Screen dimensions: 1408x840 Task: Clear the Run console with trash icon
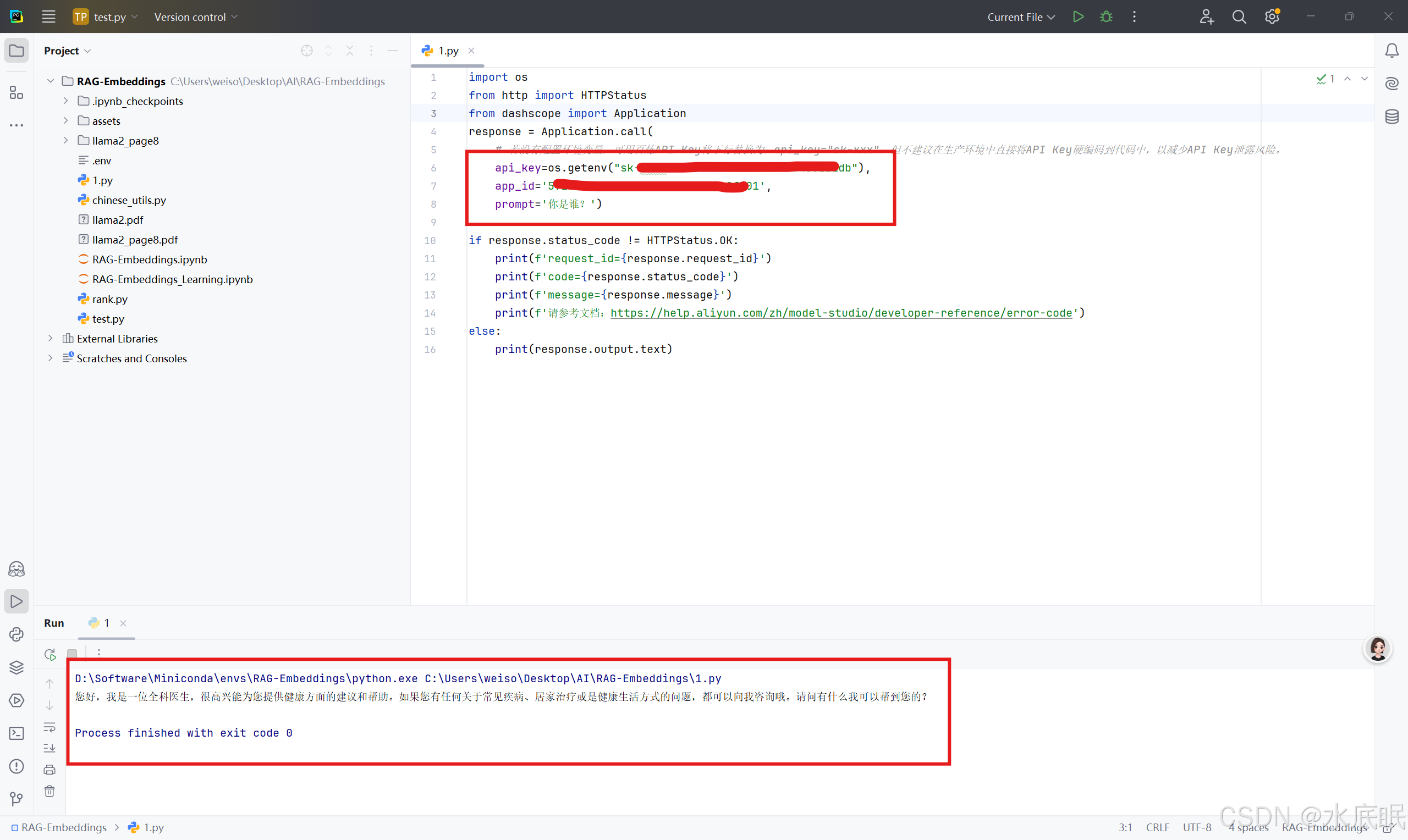(x=50, y=791)
